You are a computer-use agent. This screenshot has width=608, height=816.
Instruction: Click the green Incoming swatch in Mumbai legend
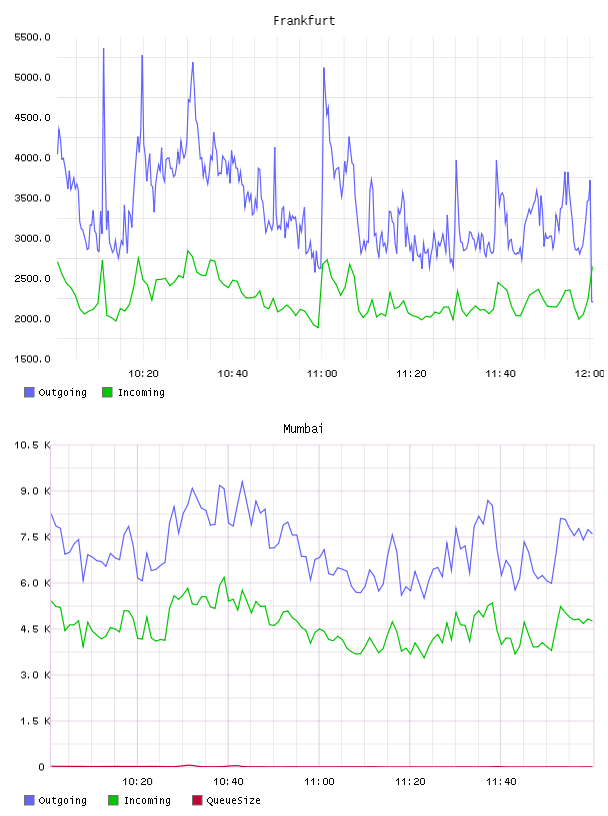click(113, 800)
